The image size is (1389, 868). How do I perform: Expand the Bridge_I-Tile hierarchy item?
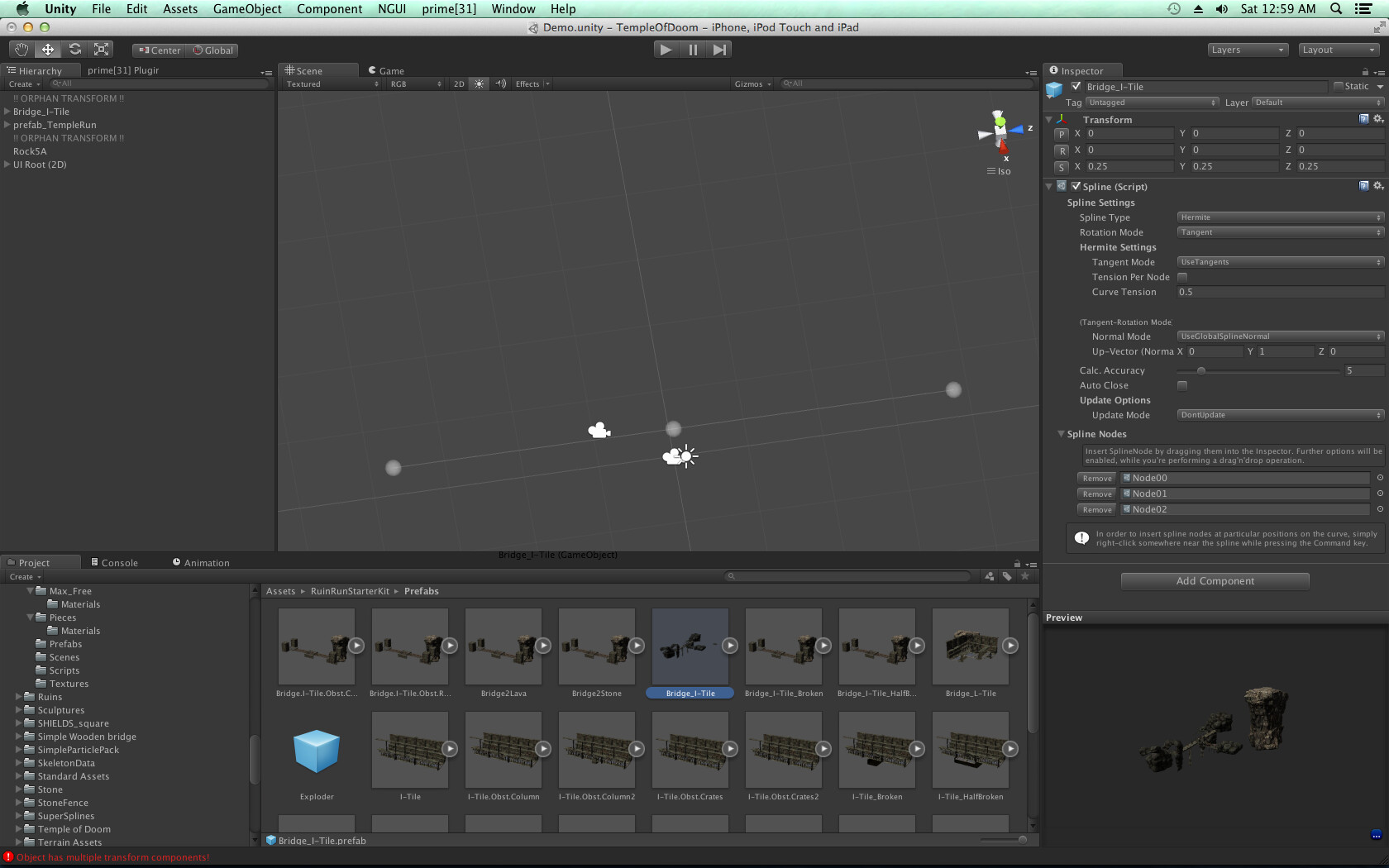click(7, 112)
